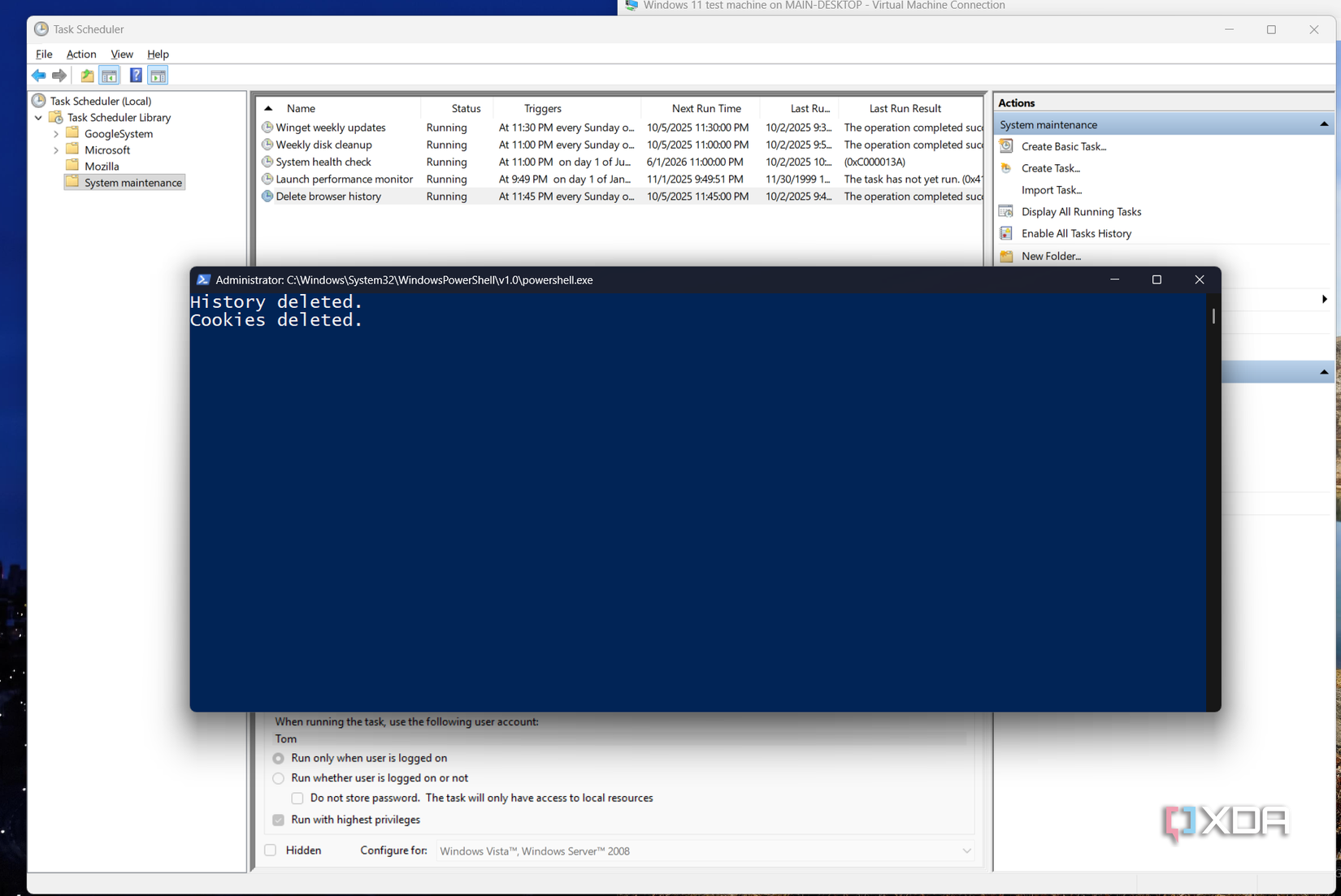Click the Create Task icon
Screen dimensions: 1341x896
tap(1005, 168)
